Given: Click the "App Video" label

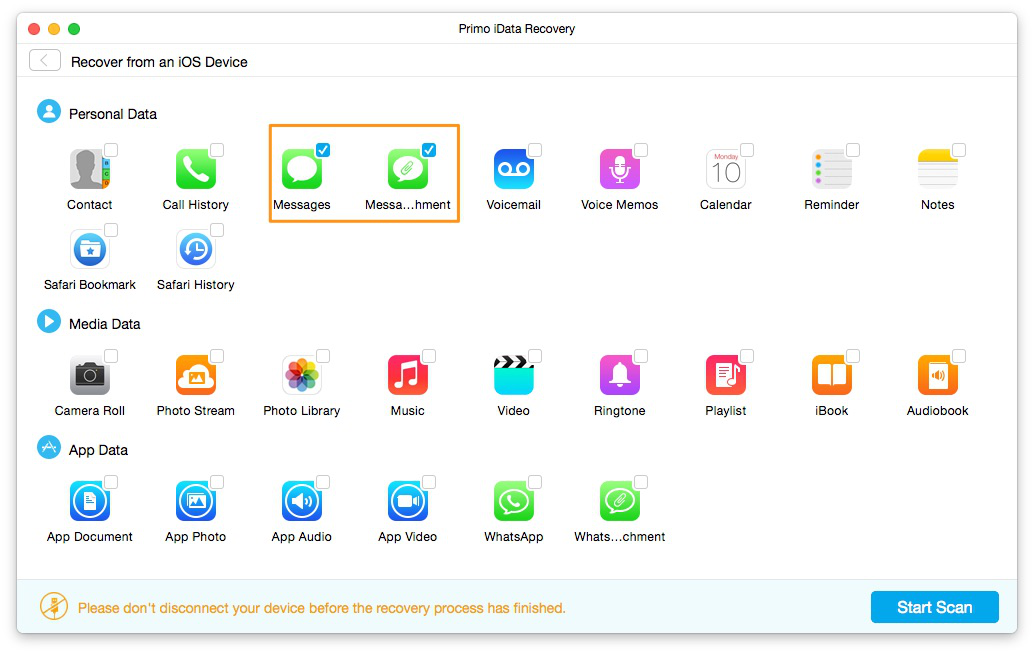Looking at the screenshot, I should tap(408, 537).
